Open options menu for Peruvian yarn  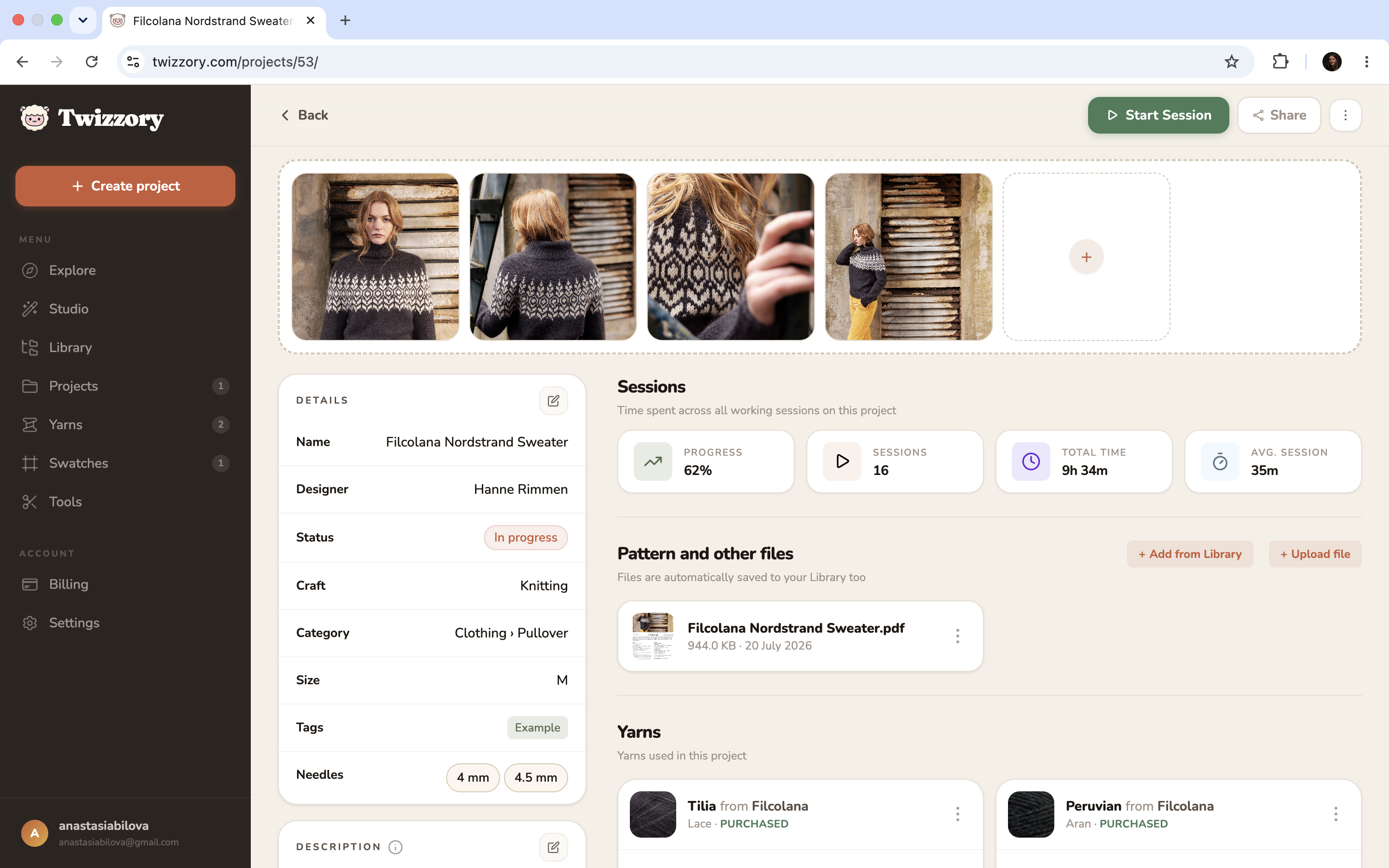(x=1335, y=814)
